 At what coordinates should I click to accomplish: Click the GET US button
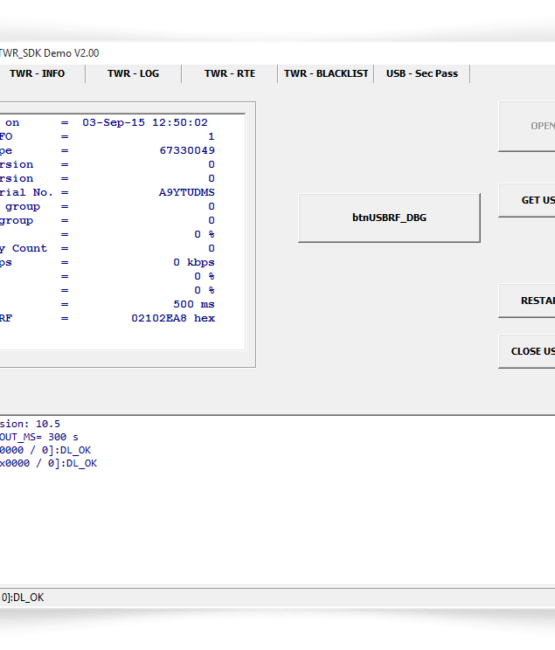coord(527,200)
